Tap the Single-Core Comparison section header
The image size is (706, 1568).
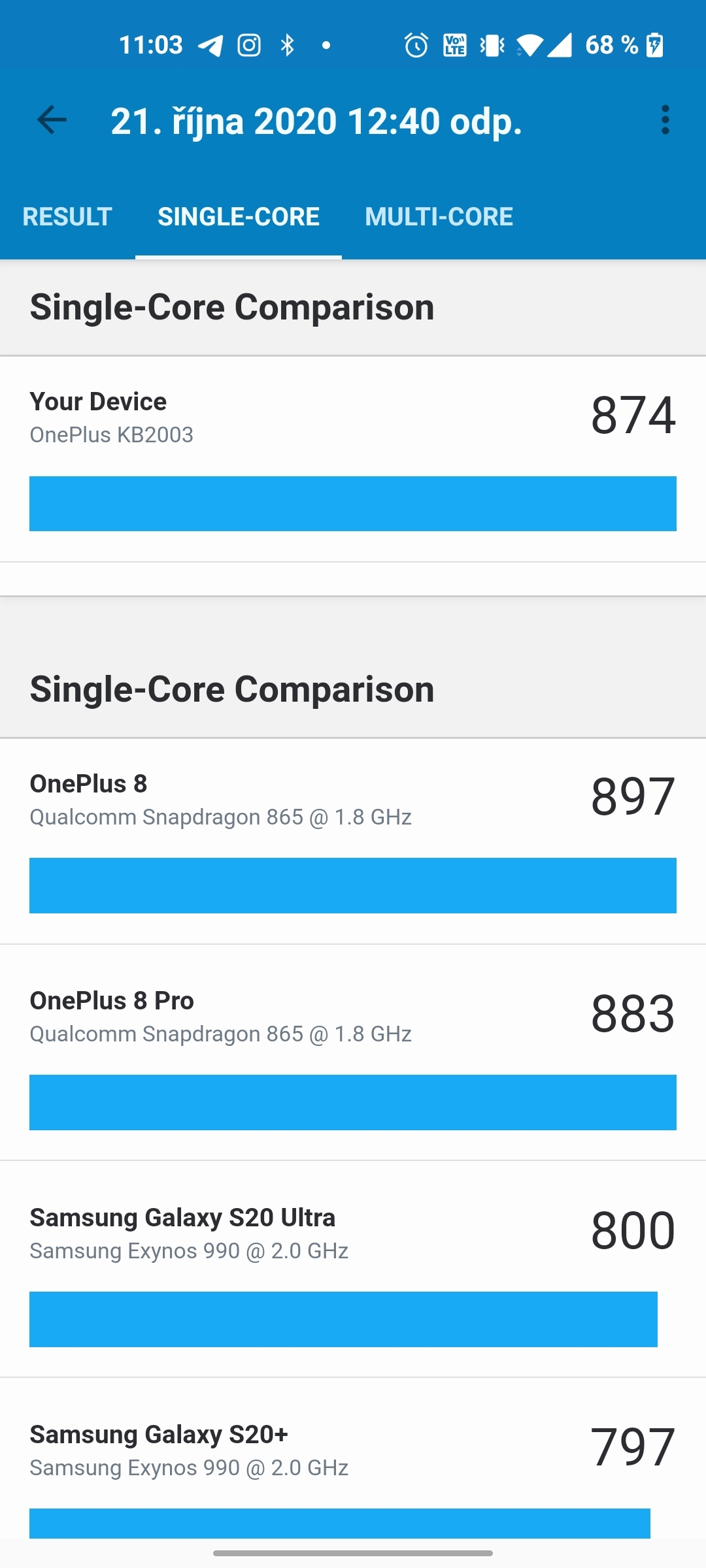pos(232,306)
